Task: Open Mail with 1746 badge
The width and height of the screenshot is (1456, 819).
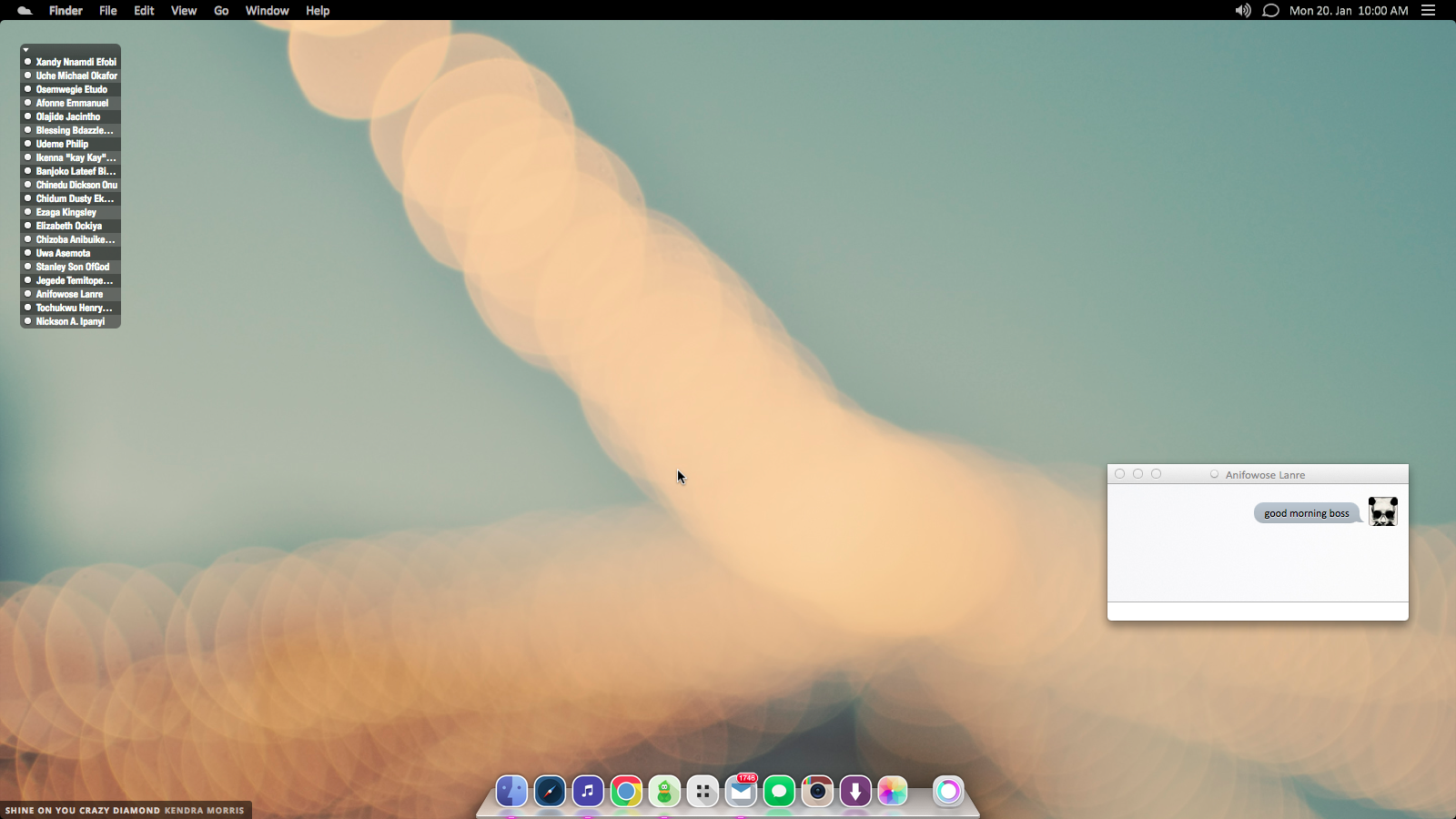Action: coord(742,791)
